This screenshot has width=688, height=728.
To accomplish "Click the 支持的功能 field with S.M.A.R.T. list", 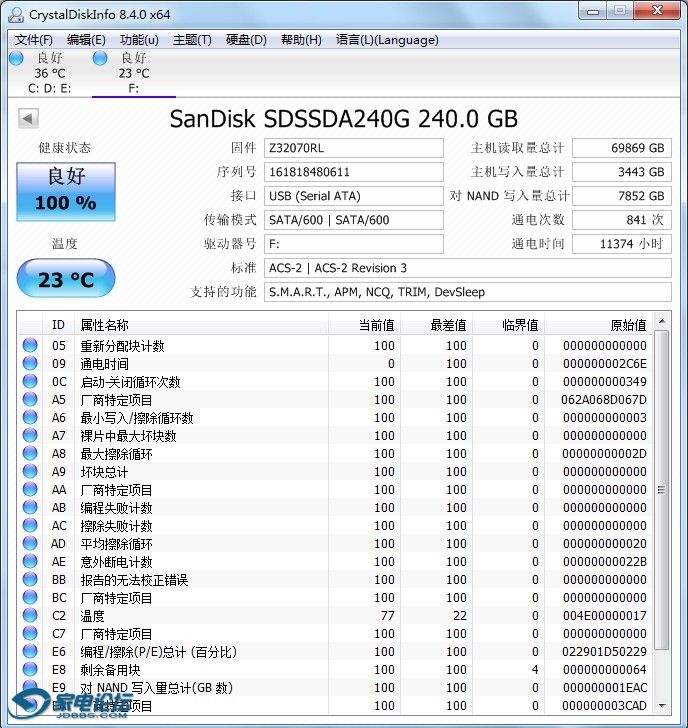I will click(x=468, y=292).
